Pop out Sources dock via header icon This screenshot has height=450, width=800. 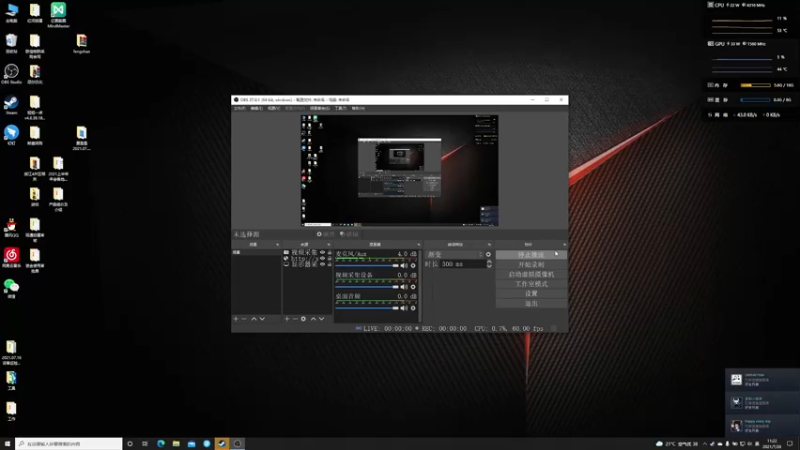pos(329,244)
